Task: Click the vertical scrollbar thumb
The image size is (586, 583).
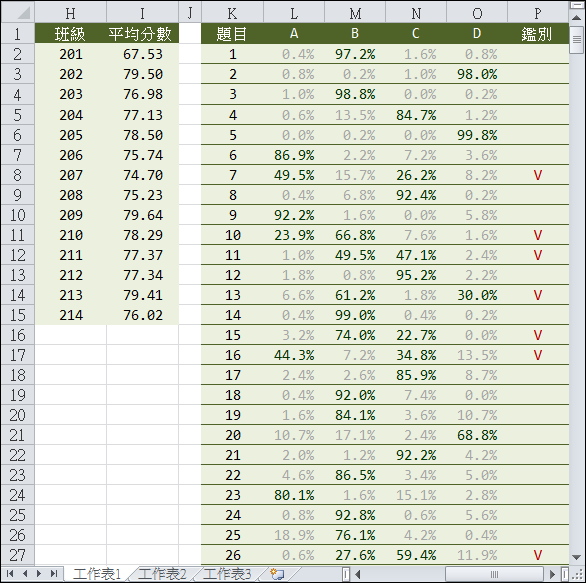Action: click(x=577, y=39)
